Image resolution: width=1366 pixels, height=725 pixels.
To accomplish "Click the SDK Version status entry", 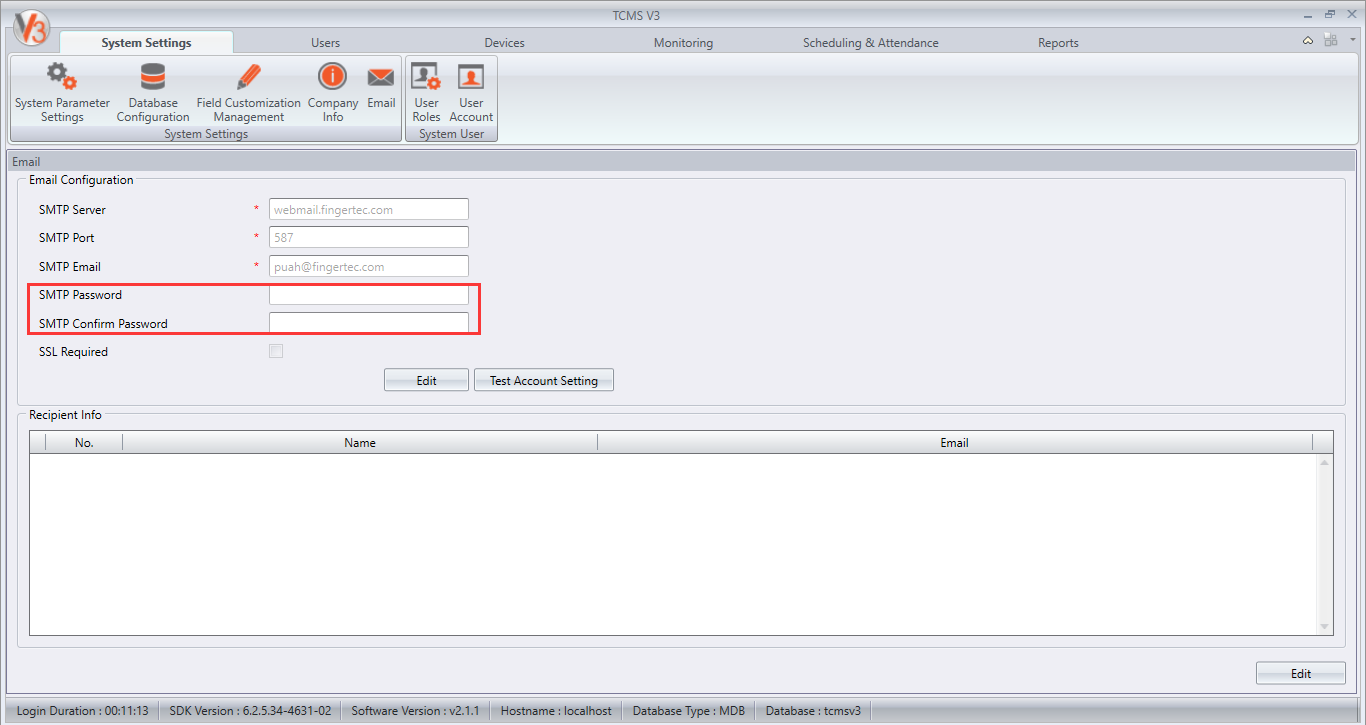I will 249,711.
